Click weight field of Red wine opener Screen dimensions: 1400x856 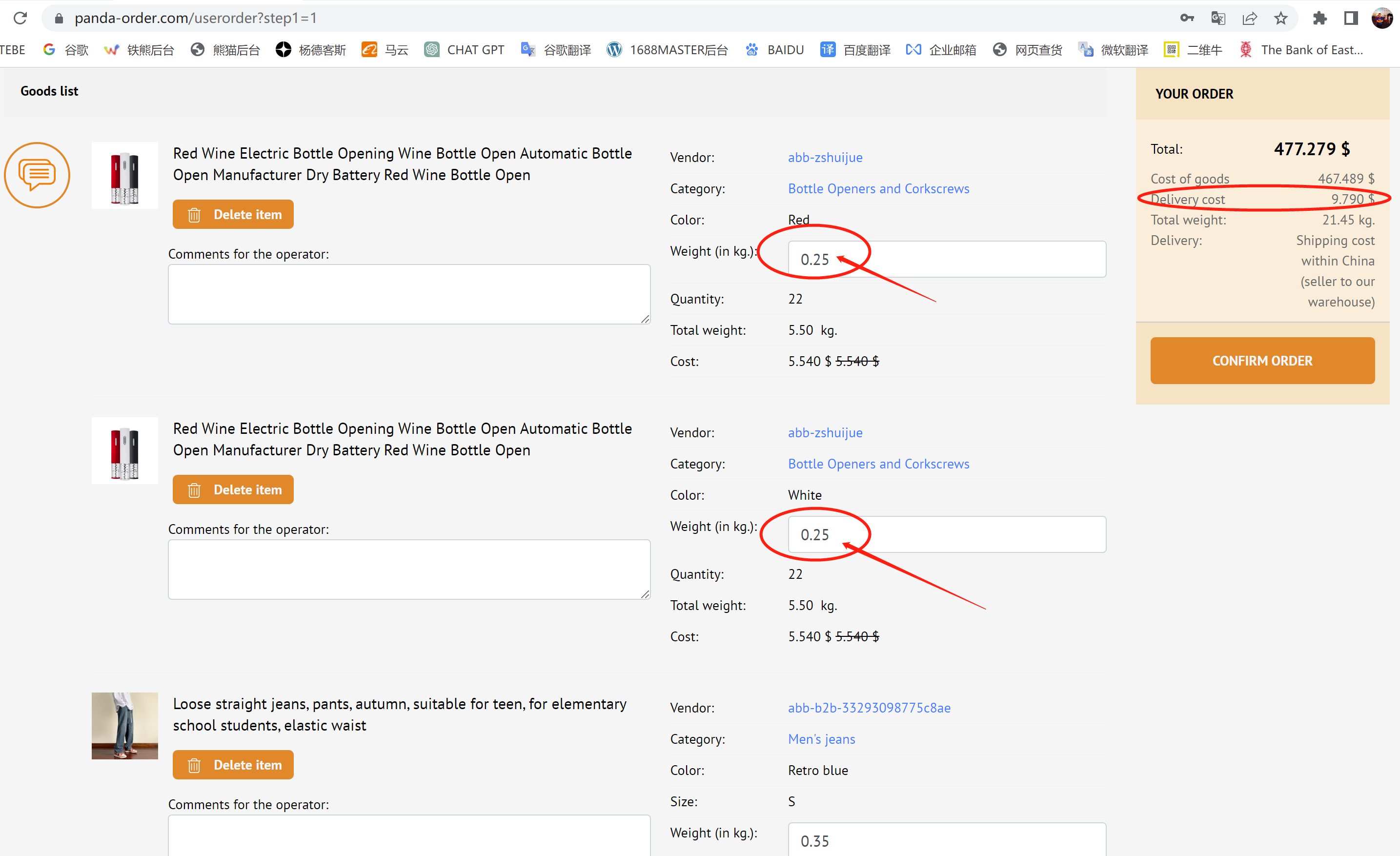947,259
